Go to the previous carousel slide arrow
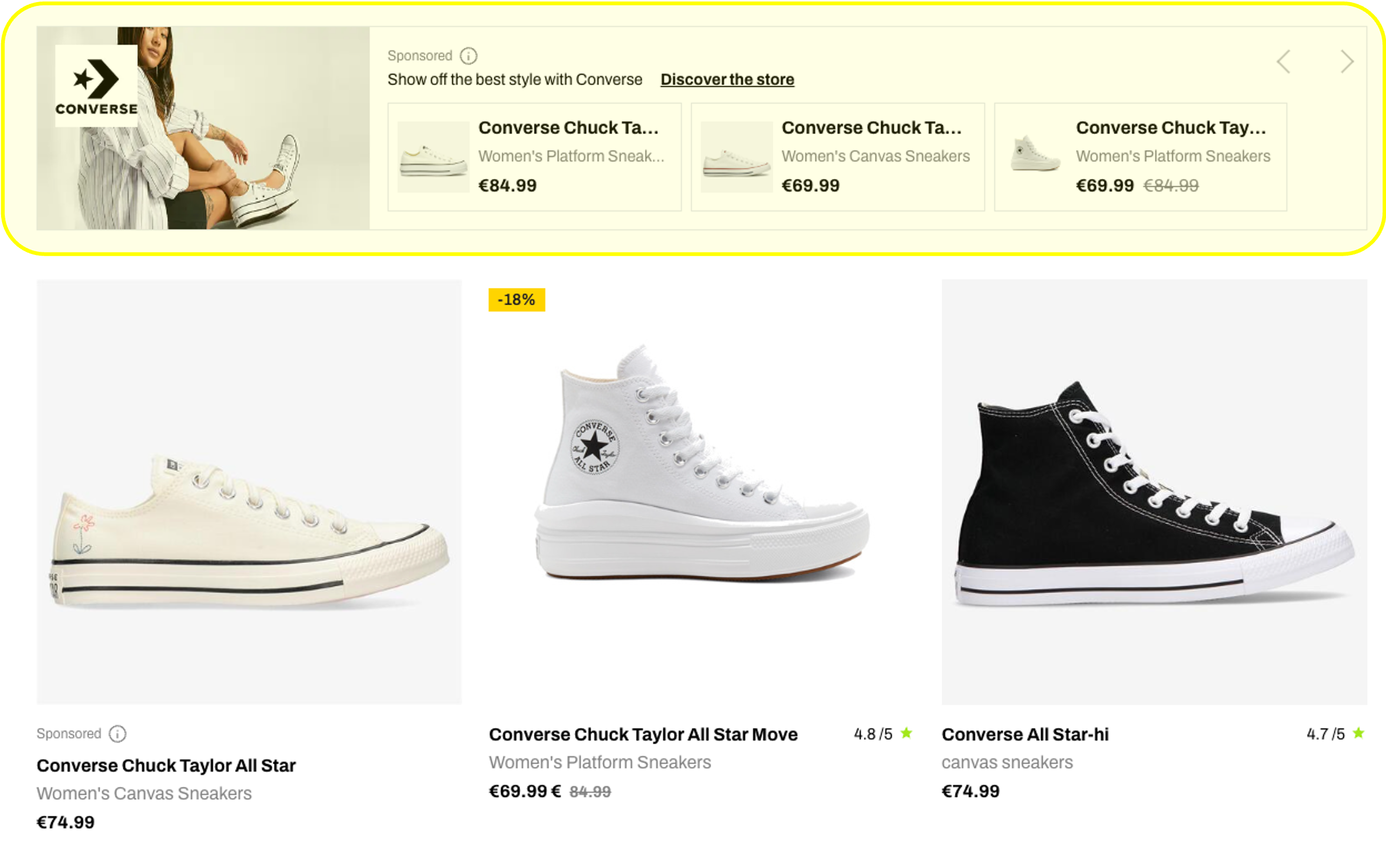This screenshot has height=868, width=1386. (1283, 61)
